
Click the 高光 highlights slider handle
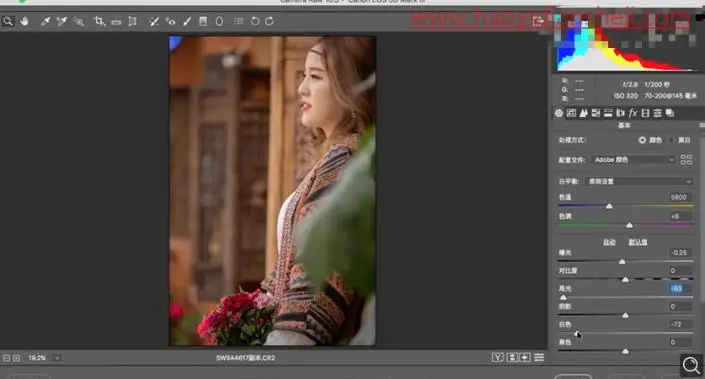(x=563, y=297)
